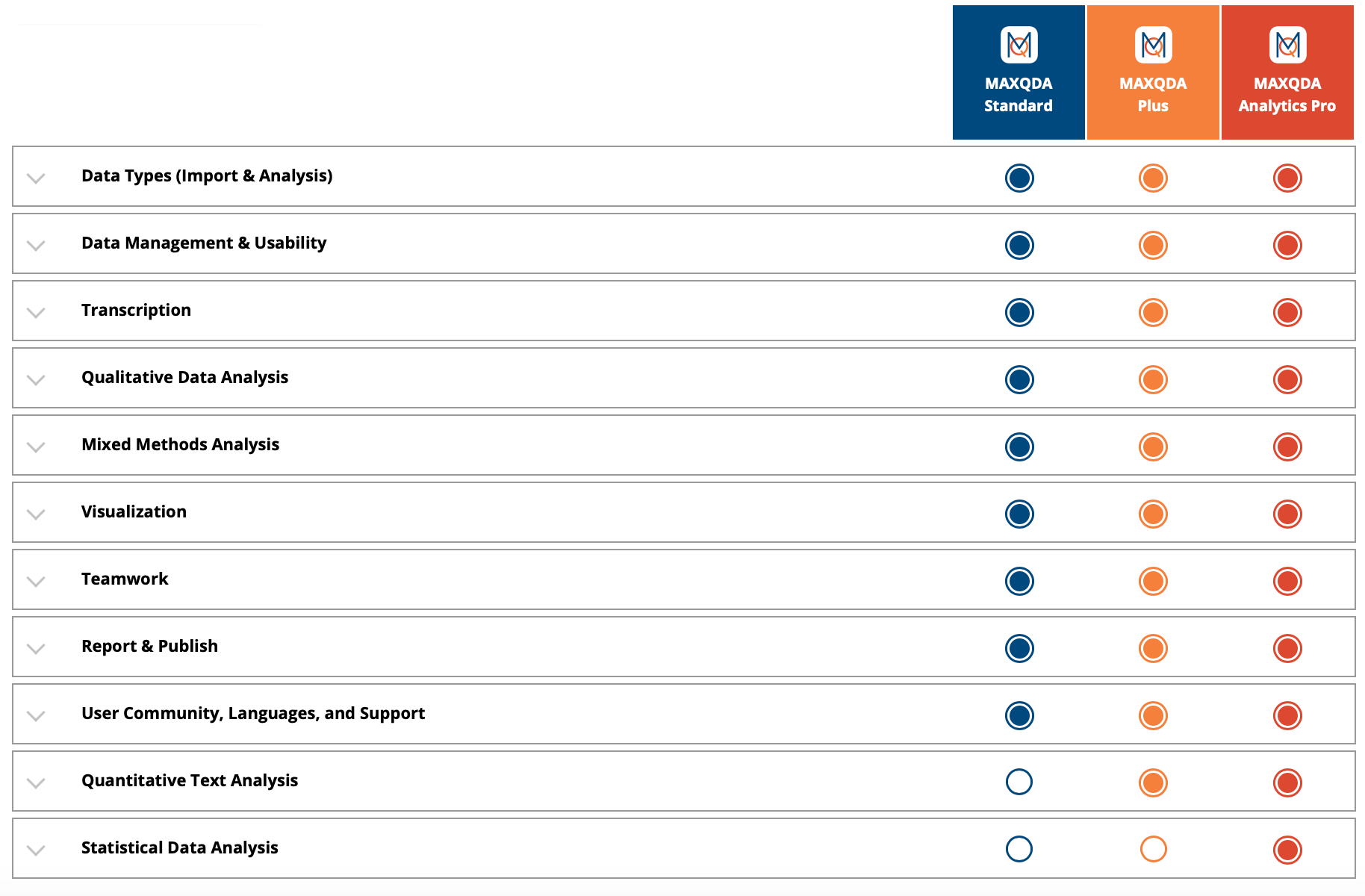Open the Mixed Methods Analysis row title
This screenshot has height=896, width=1365.
pyautogui.click(x=180, y=444)
